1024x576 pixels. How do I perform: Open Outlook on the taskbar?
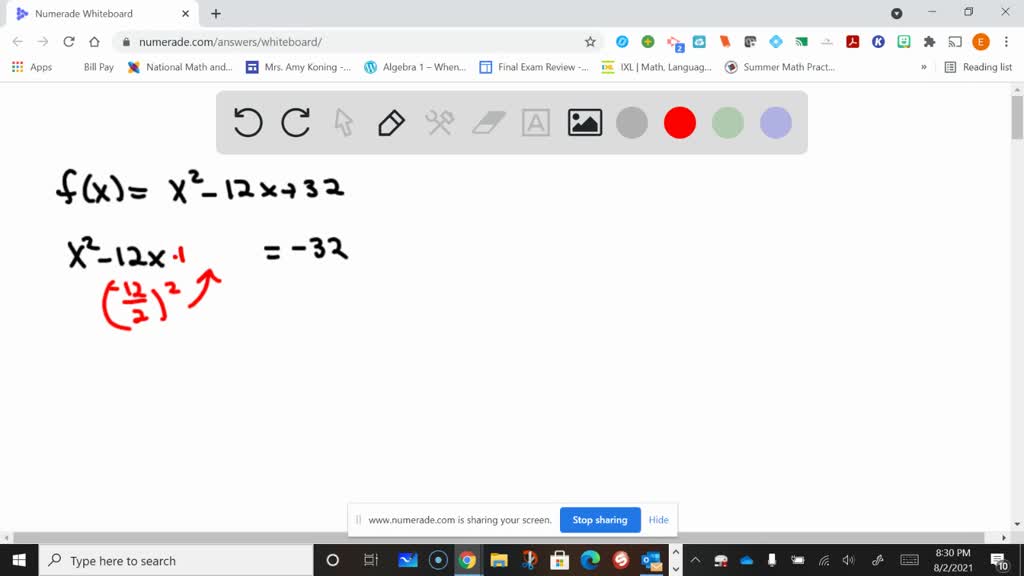coord(651,560)
